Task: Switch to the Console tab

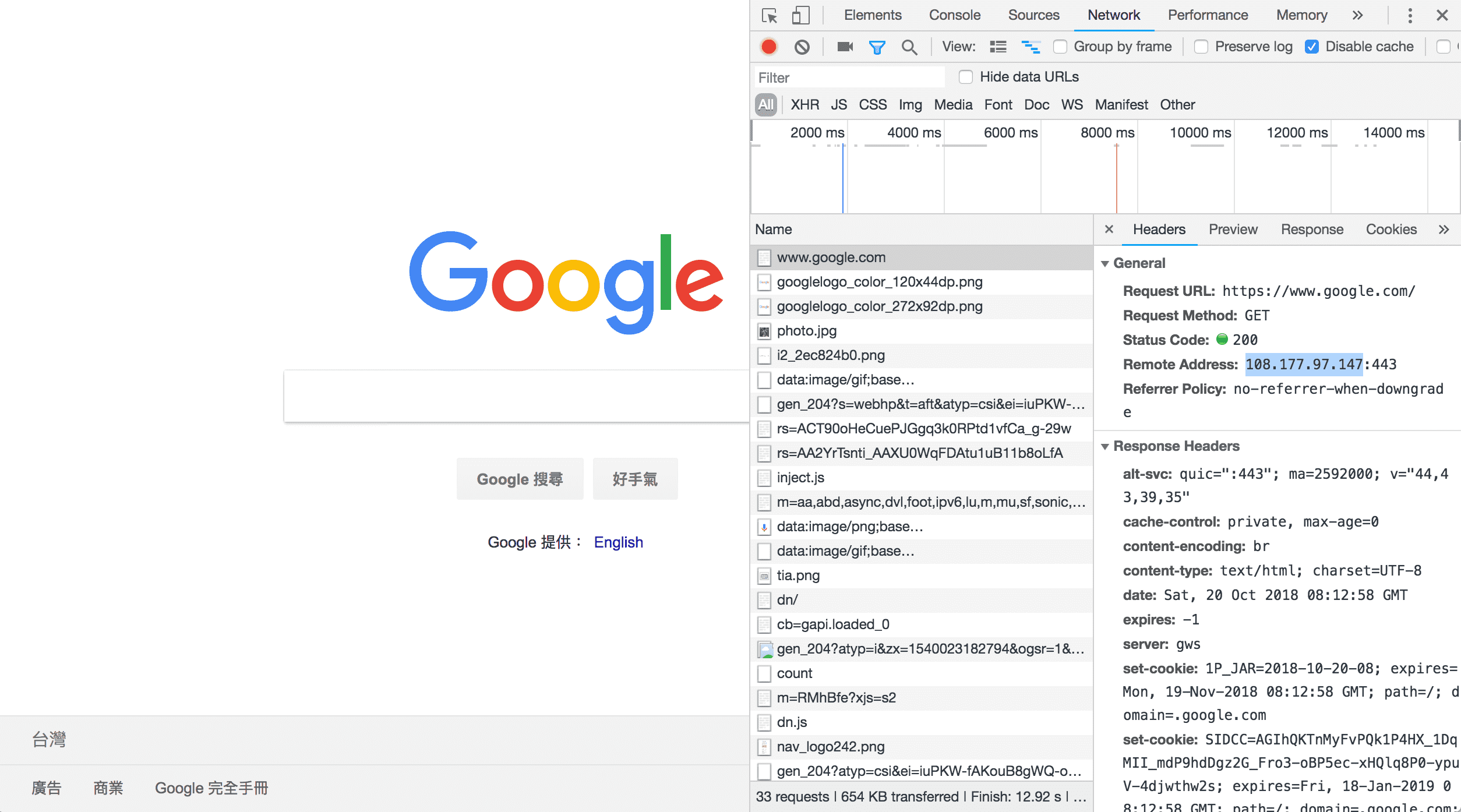Action: [955, 15]
